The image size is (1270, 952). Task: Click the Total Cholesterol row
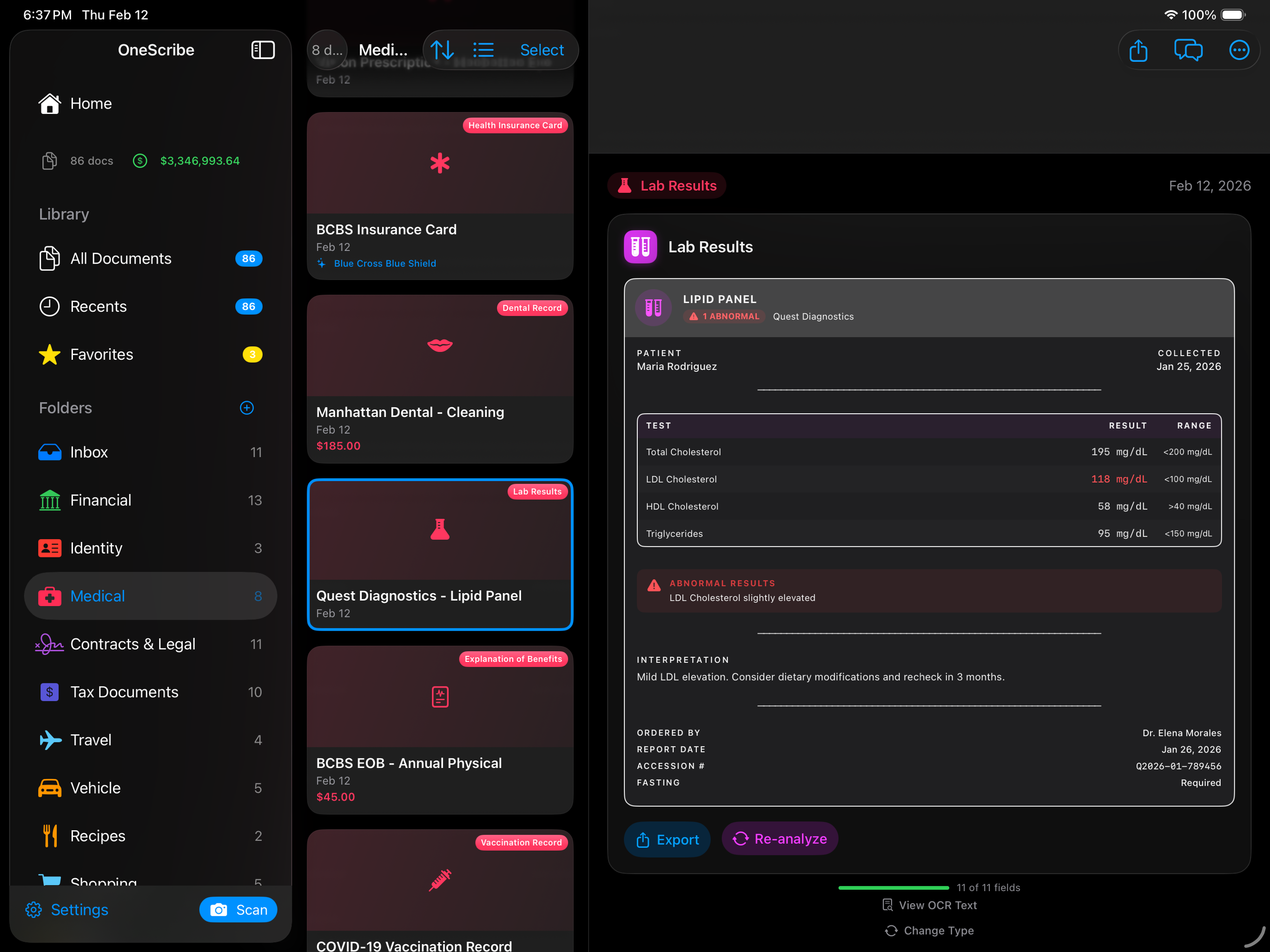929,452
